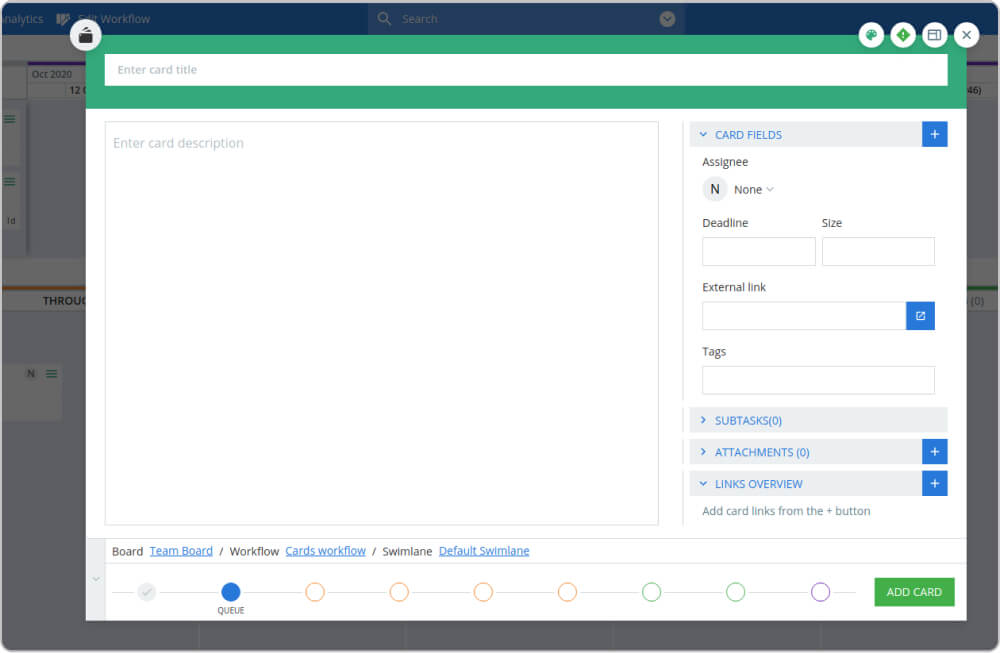Select the blue Queue workflow step

tap(231, 592)
